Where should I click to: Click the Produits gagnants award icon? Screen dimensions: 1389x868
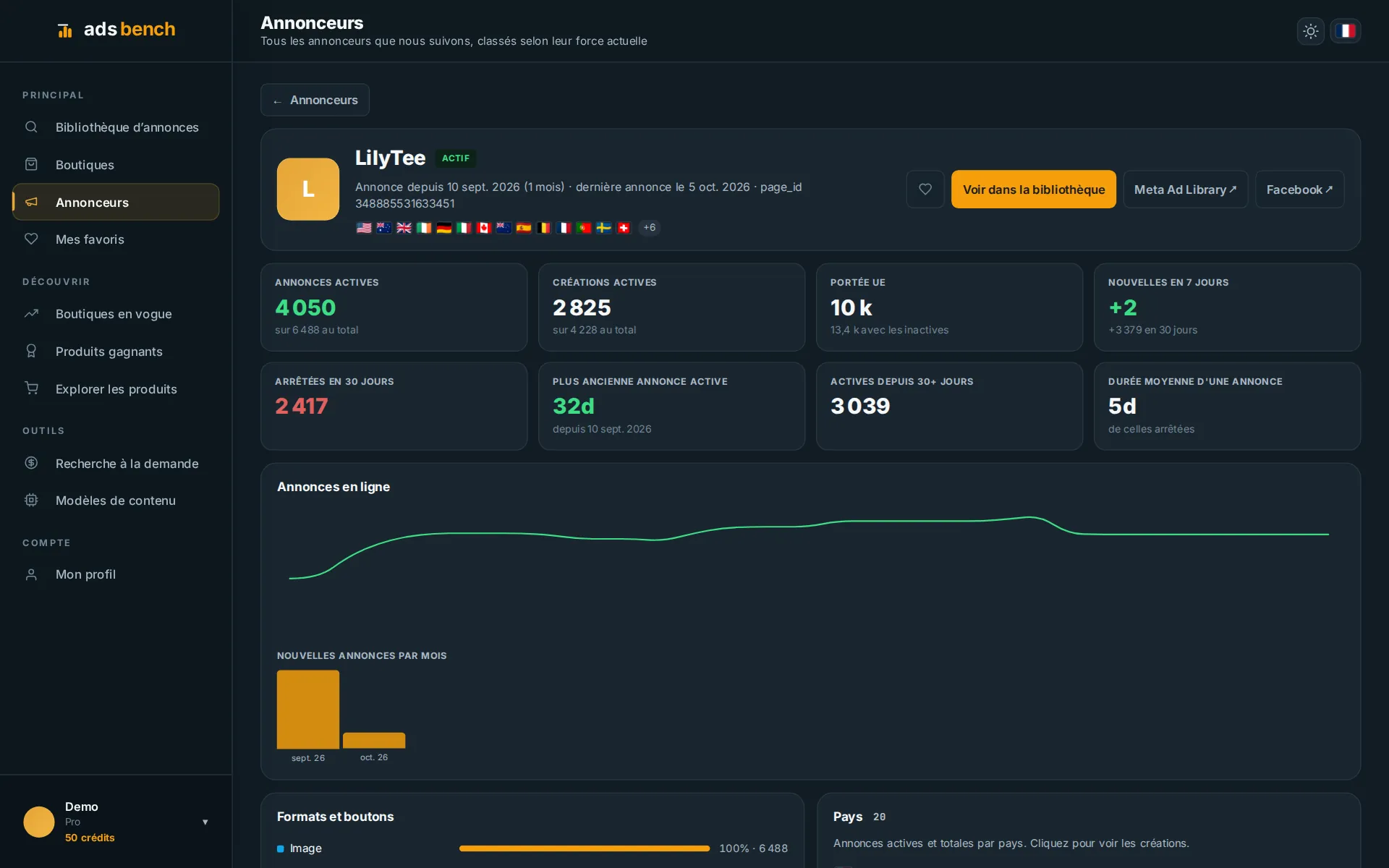pyautogui.click(x=31, y=351)
